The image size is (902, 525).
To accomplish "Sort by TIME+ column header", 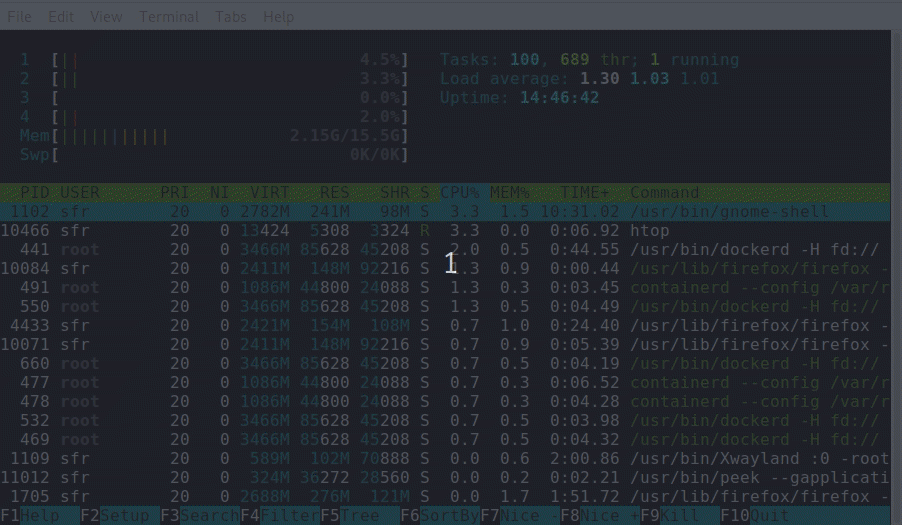I will click(584, 193).
